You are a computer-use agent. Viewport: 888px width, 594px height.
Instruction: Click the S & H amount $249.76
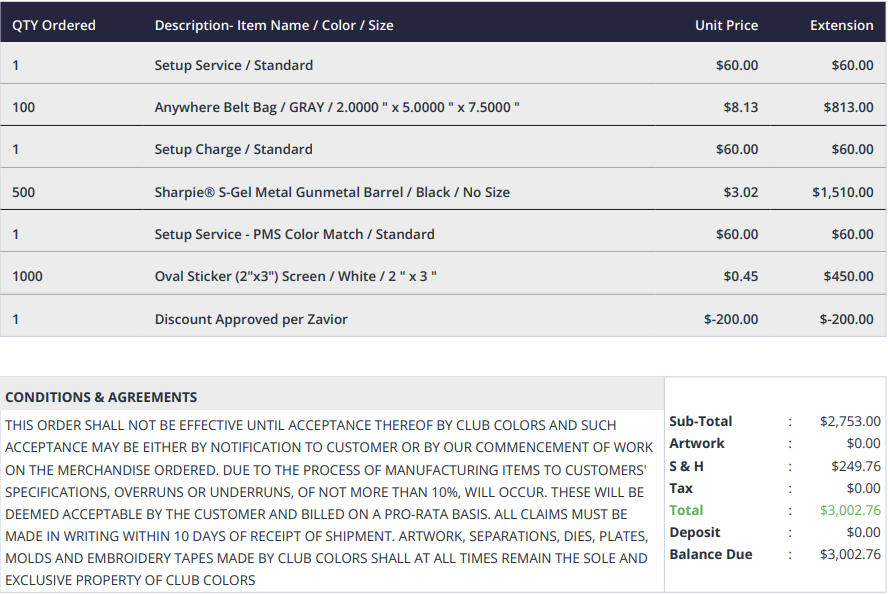(856, 466)
